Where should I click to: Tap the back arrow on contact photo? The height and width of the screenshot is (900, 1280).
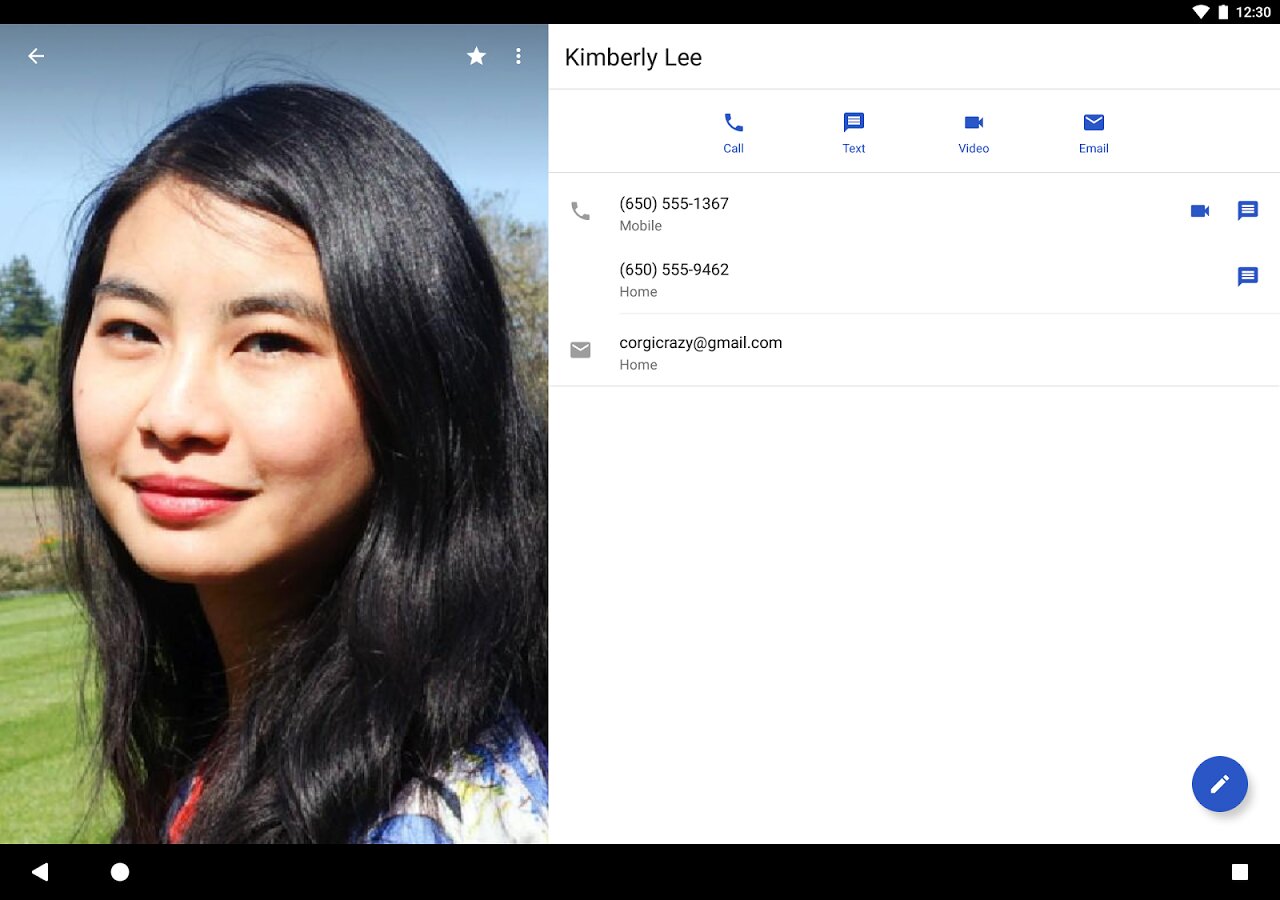[x=36, y=56]
